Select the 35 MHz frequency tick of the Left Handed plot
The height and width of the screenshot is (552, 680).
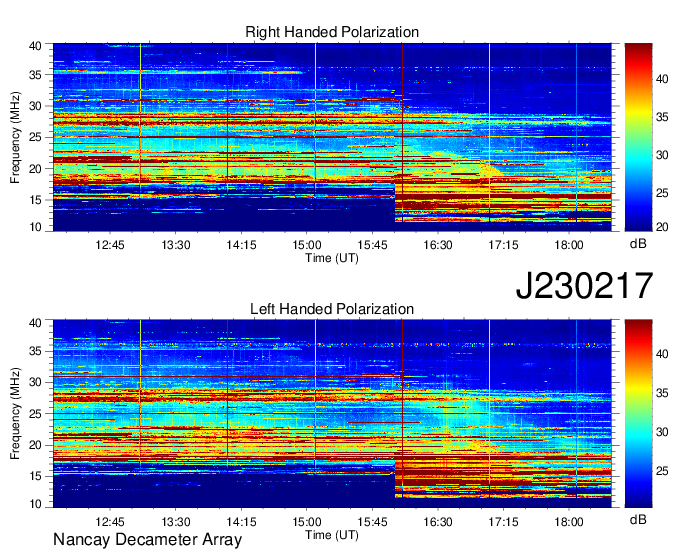point(35,351)
